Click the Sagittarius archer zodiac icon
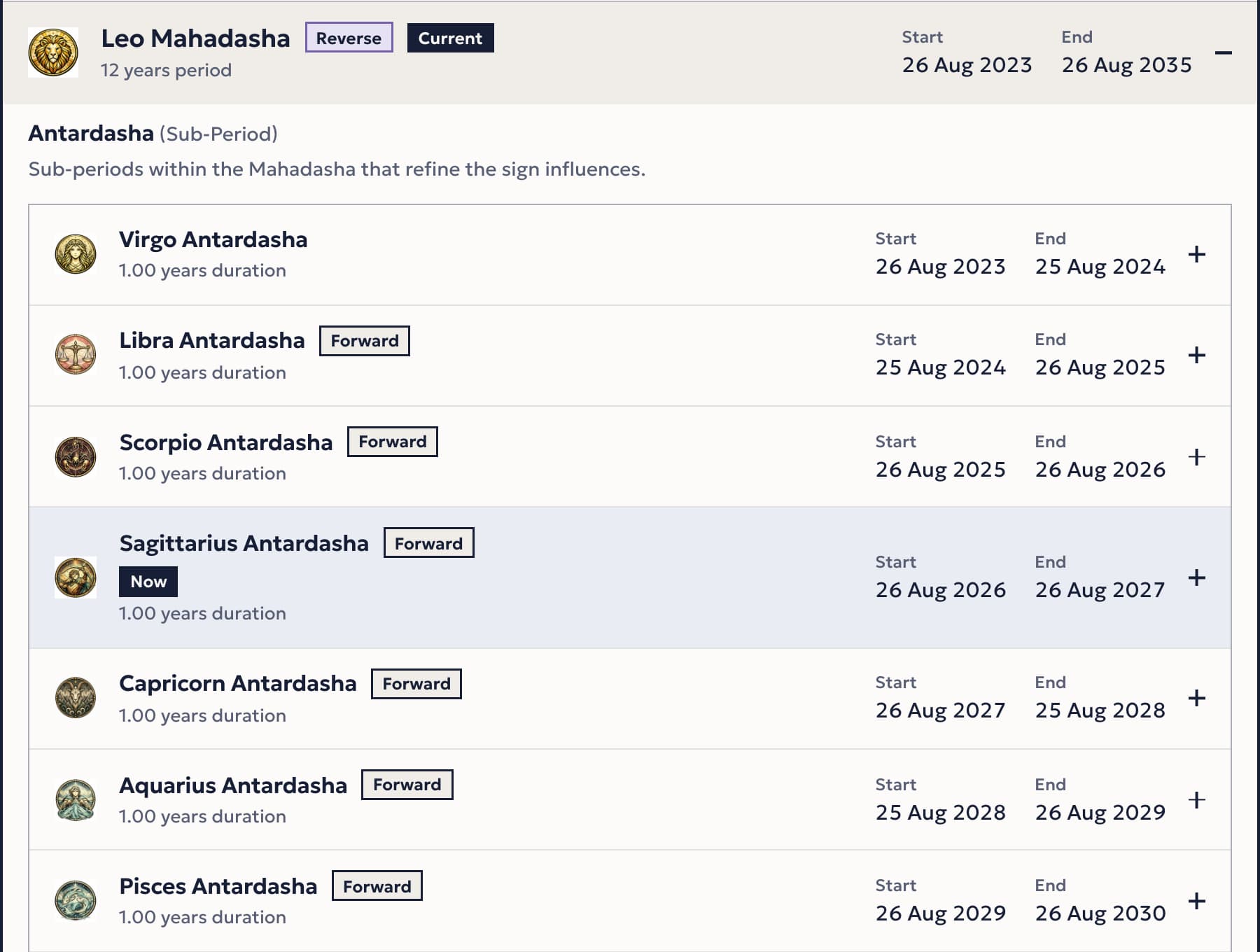The width and height of the screenshot is (1260, 952). click(x=76, y=577)
